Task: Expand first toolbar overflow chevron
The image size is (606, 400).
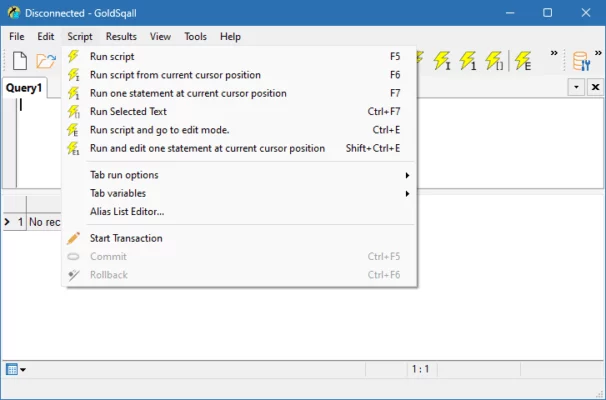Action: tap(554, 53)
